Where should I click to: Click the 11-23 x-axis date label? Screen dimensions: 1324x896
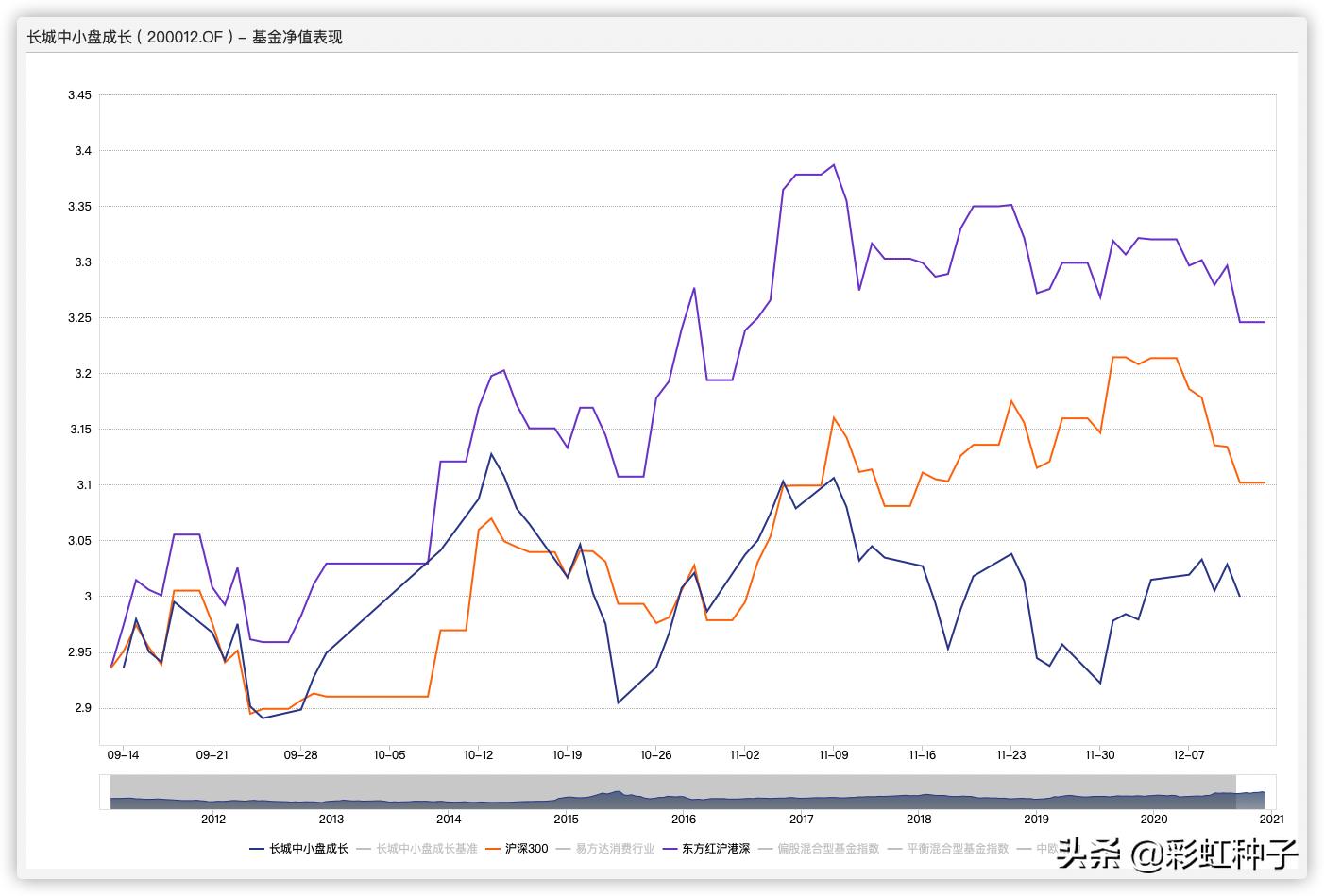1010,755
